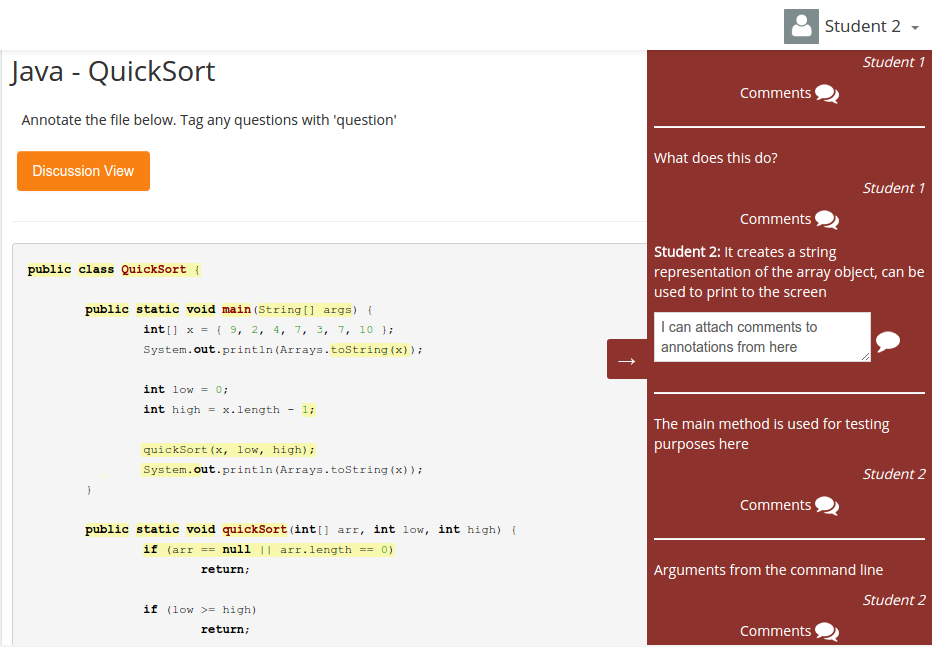This screenshot has height=647, width=932.
Task: Collapse the annotation sidebar with the arrow
Action: click(x=627, y=360)
